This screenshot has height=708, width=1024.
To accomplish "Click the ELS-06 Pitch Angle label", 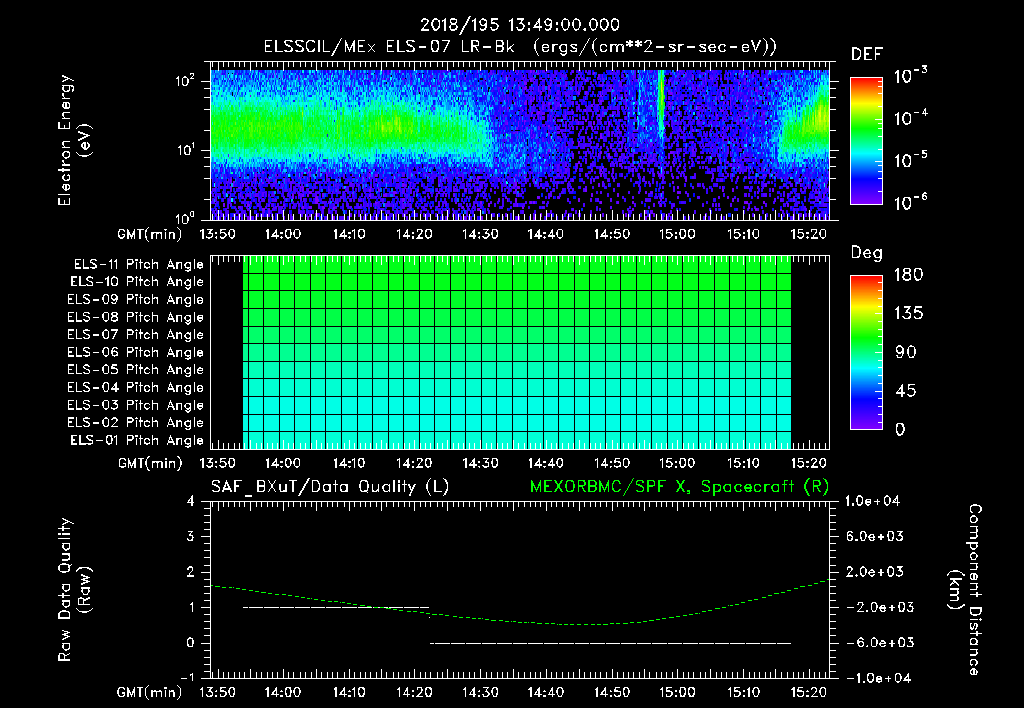I will click(x=135, y=352).
